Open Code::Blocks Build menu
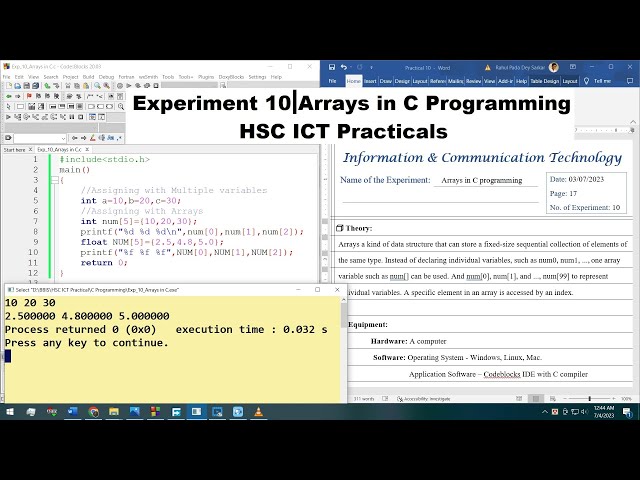The image size is (640, 480). [89, 77]
